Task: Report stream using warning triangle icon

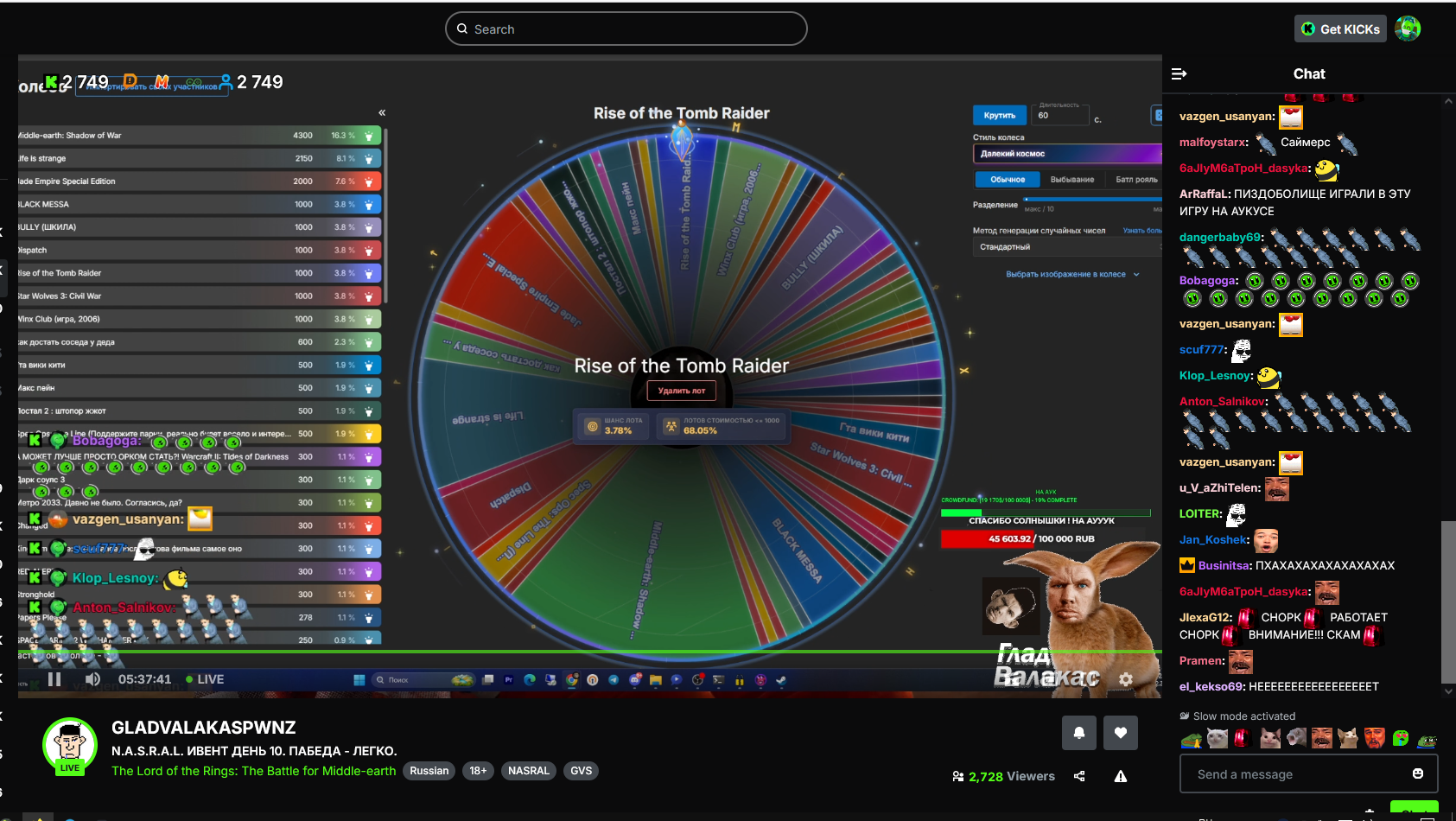Action: [1121, 776]
